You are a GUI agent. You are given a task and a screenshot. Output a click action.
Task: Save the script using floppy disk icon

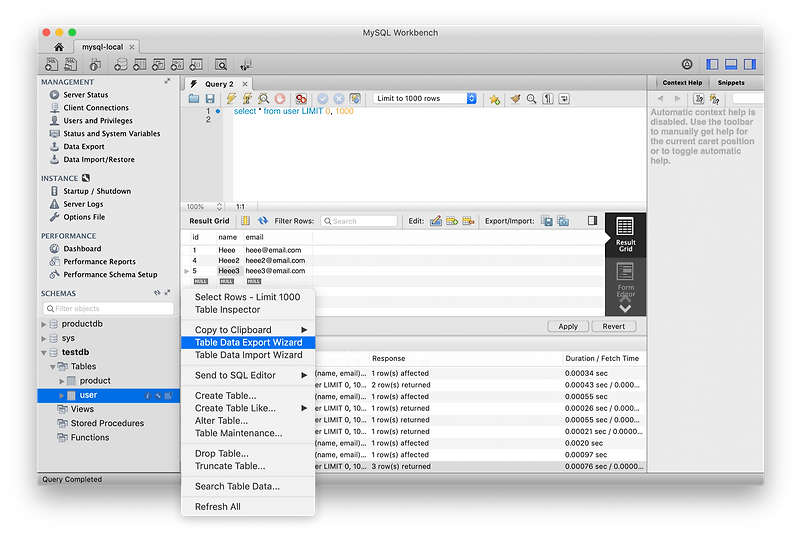(210, 98)
